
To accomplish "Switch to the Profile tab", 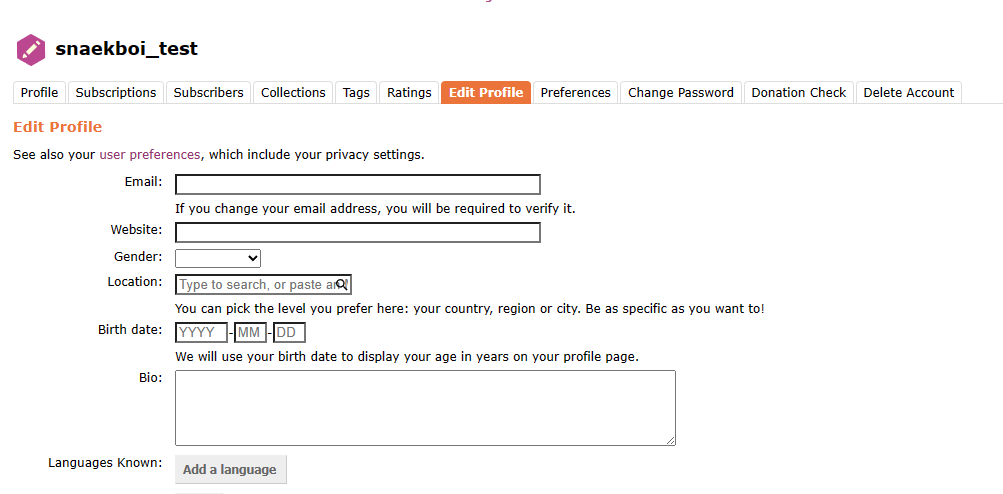I will click(x=40, y=93).
